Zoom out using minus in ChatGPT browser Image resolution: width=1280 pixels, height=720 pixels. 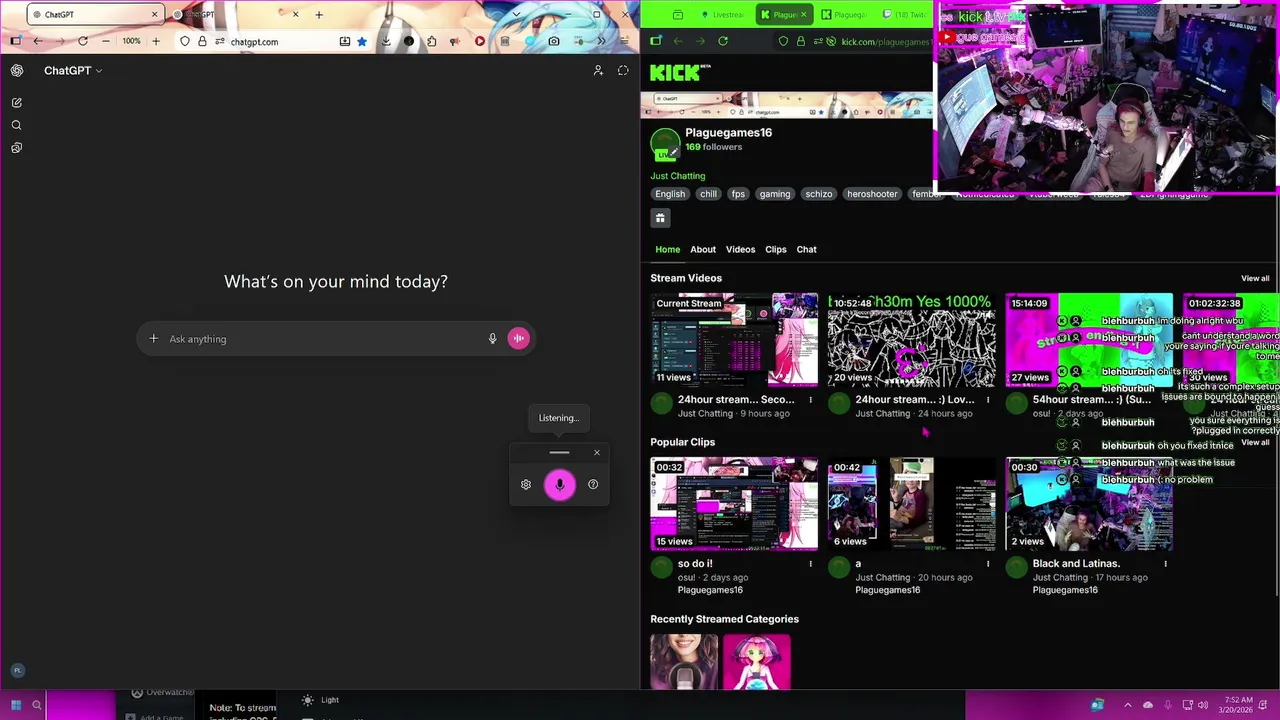[108, 41]
